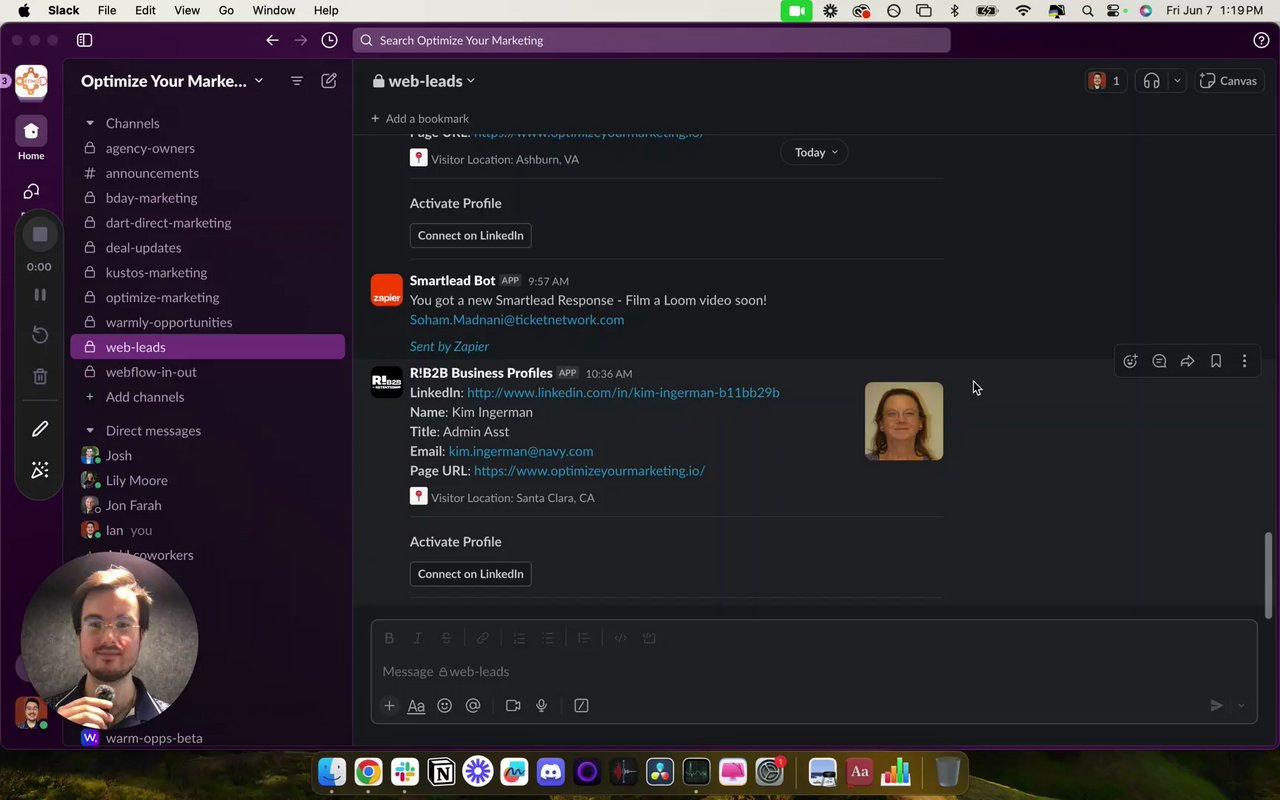The height and width of the screenshot is (800, 1280).
Task: Reply in thread to the message
Action: tap(1159, 361)
